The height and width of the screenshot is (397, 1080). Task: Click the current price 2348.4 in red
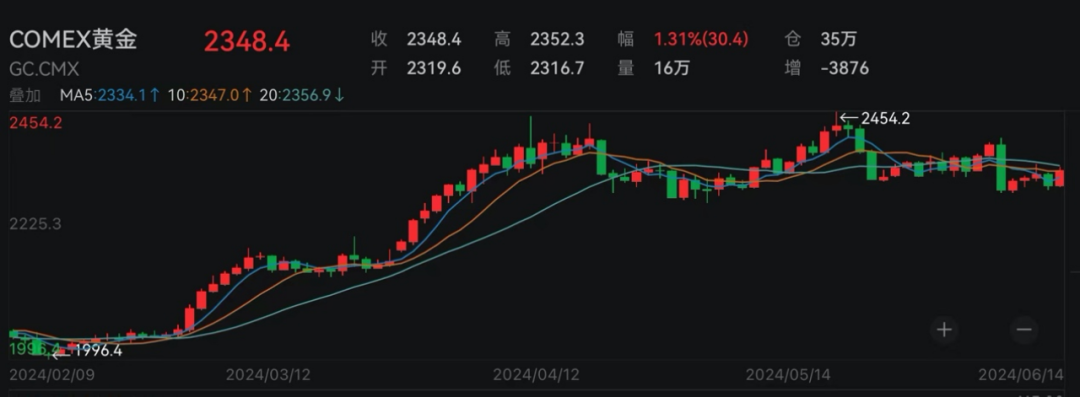pos(247,42)
